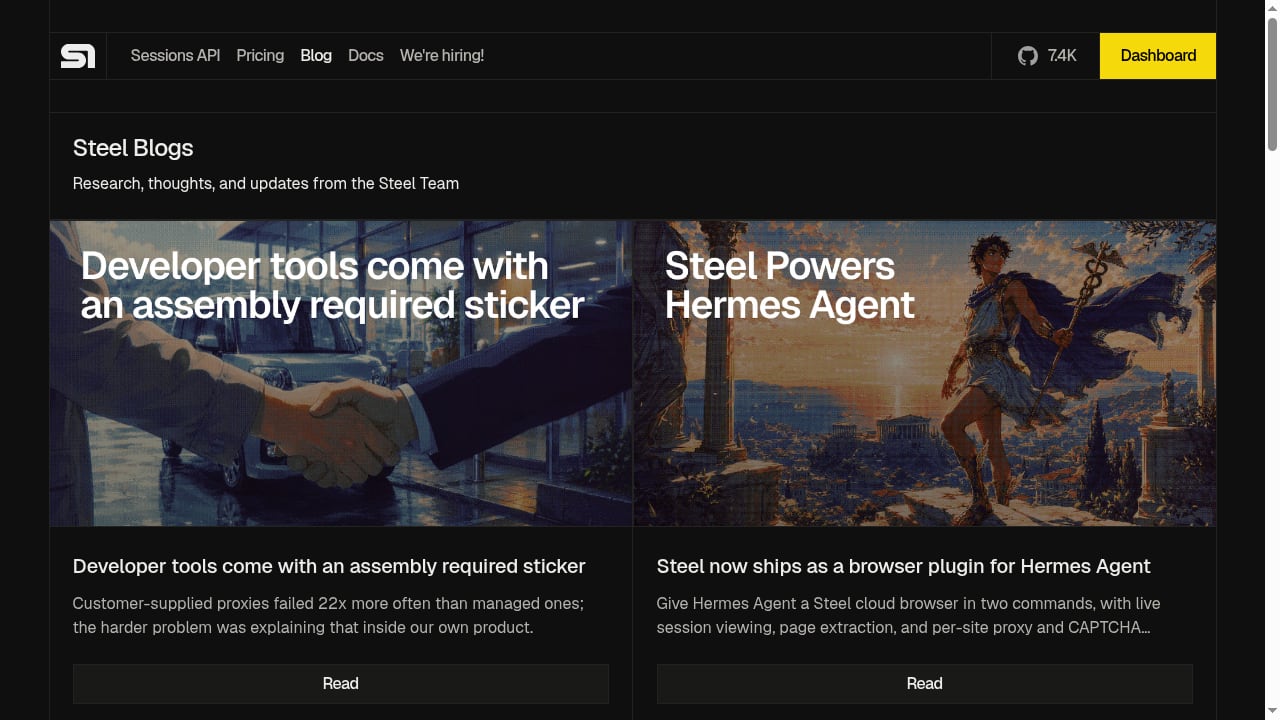Click 'Research, thoughts, and updates from the Steel Team'
The height and width of the screenshot is (720, 1280).
266,184
